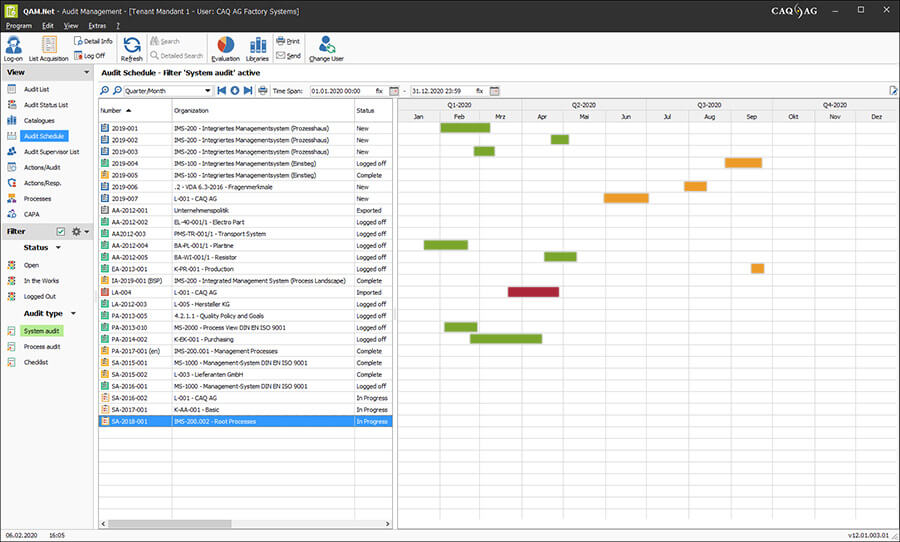Click the Detail Info button
The image size is (900, 542).
coord(93,41)
